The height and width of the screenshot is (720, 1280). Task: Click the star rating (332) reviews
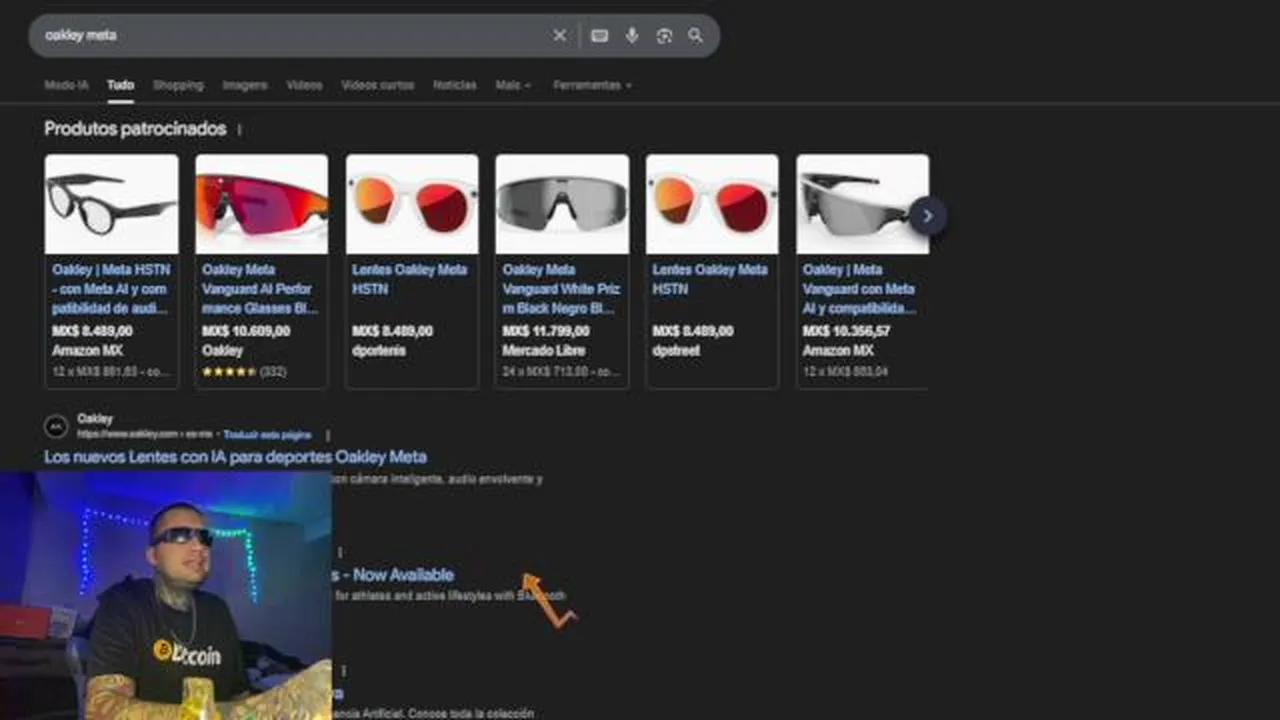pyautogui.click(x=244, y=372)
